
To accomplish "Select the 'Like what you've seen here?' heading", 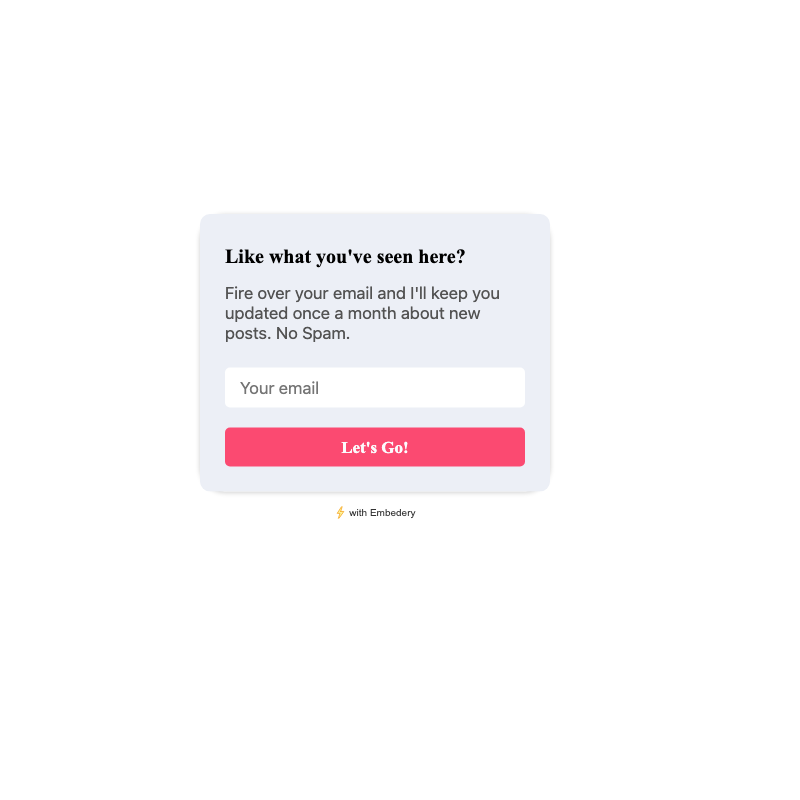I will click(x=345, y=257).
